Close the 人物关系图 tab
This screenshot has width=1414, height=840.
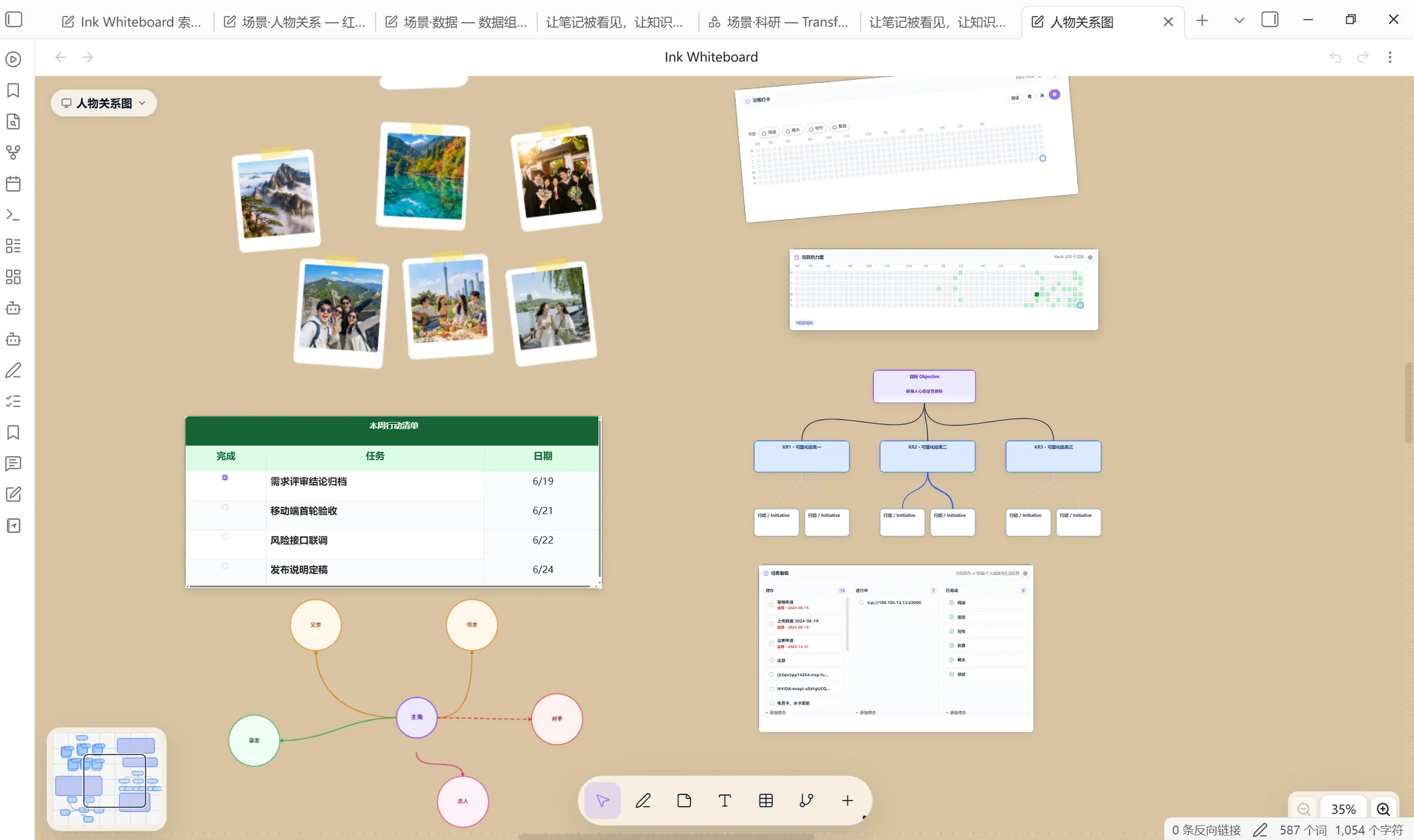click(x=1168, y=22)
